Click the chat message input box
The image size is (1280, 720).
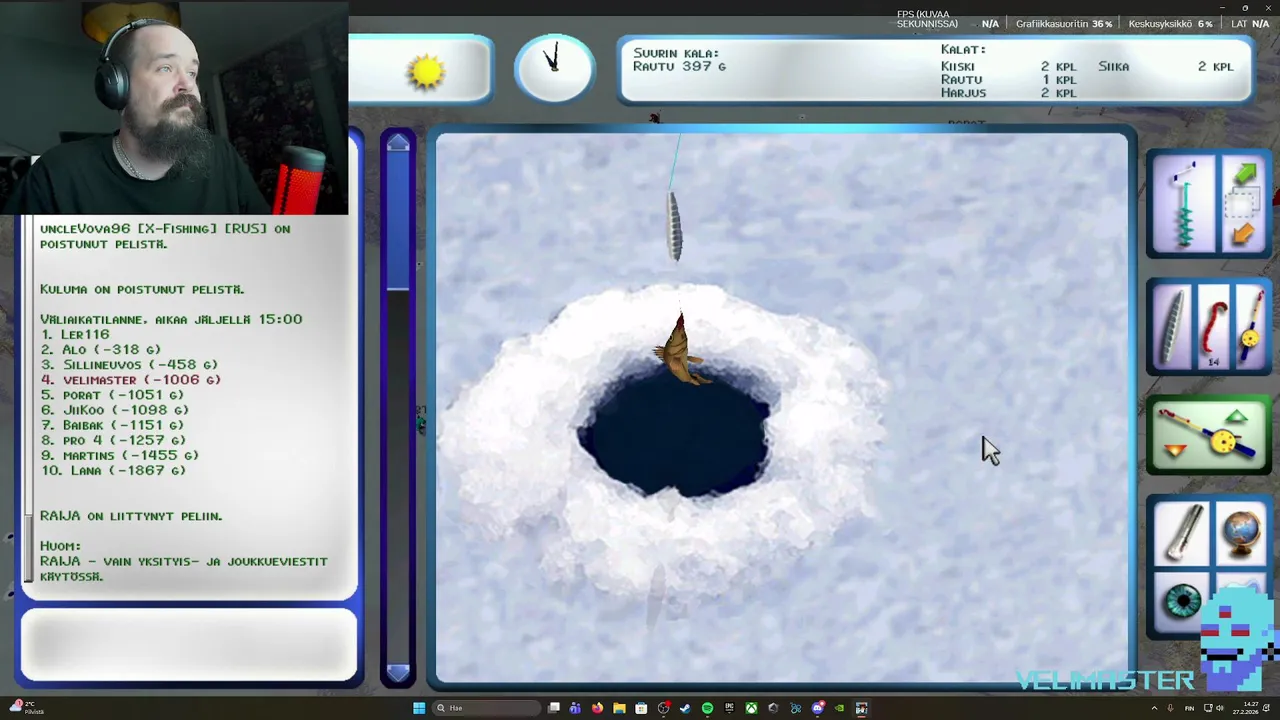(189, 644)
